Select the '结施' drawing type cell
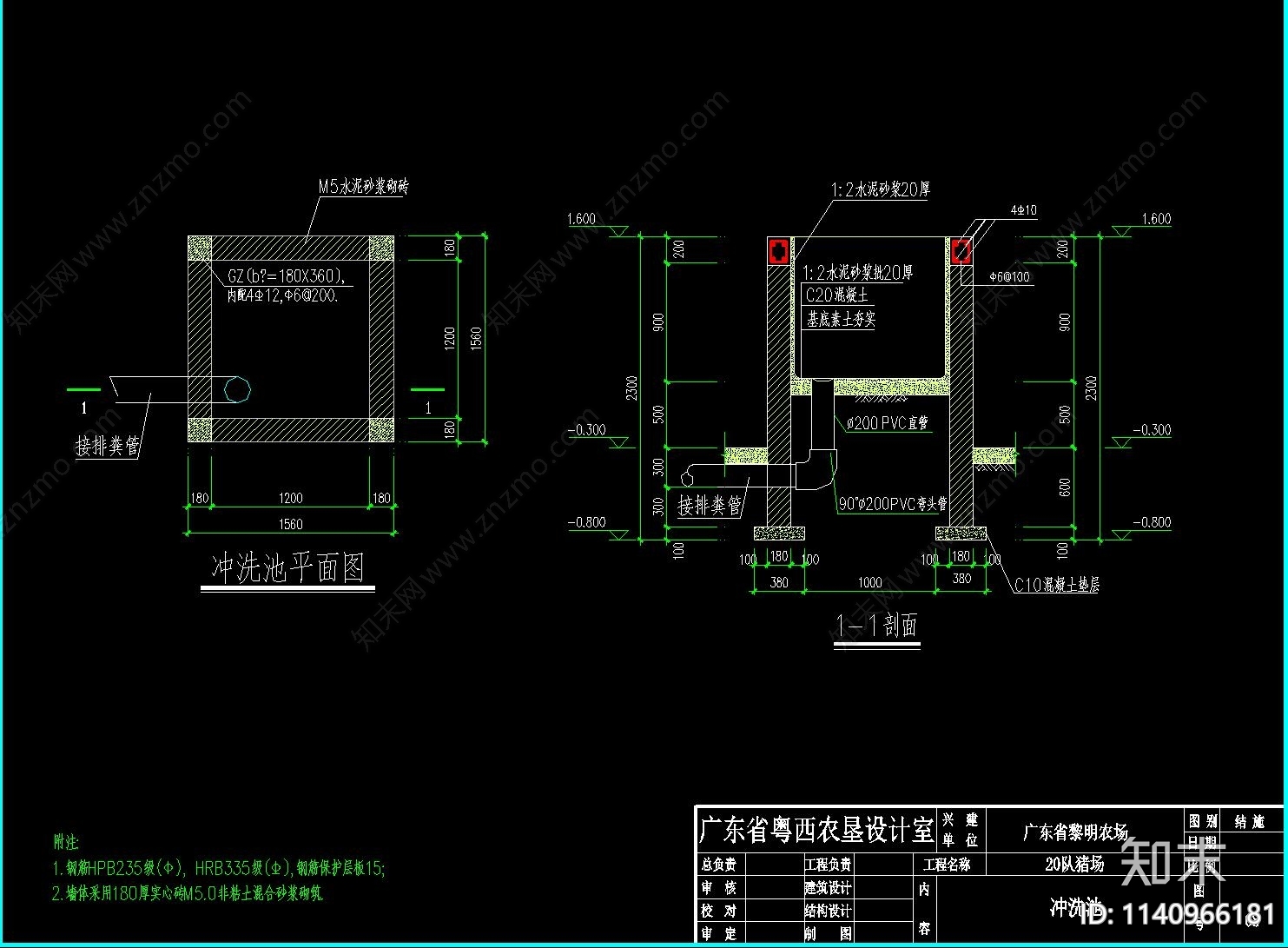This screenshot has height=948, width=1288. click(1249, 821)
